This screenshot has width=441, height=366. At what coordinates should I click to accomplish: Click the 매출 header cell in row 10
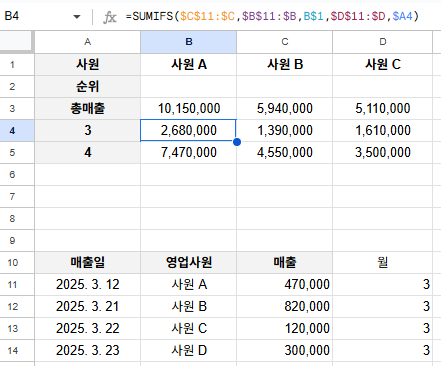pos(285,262)
